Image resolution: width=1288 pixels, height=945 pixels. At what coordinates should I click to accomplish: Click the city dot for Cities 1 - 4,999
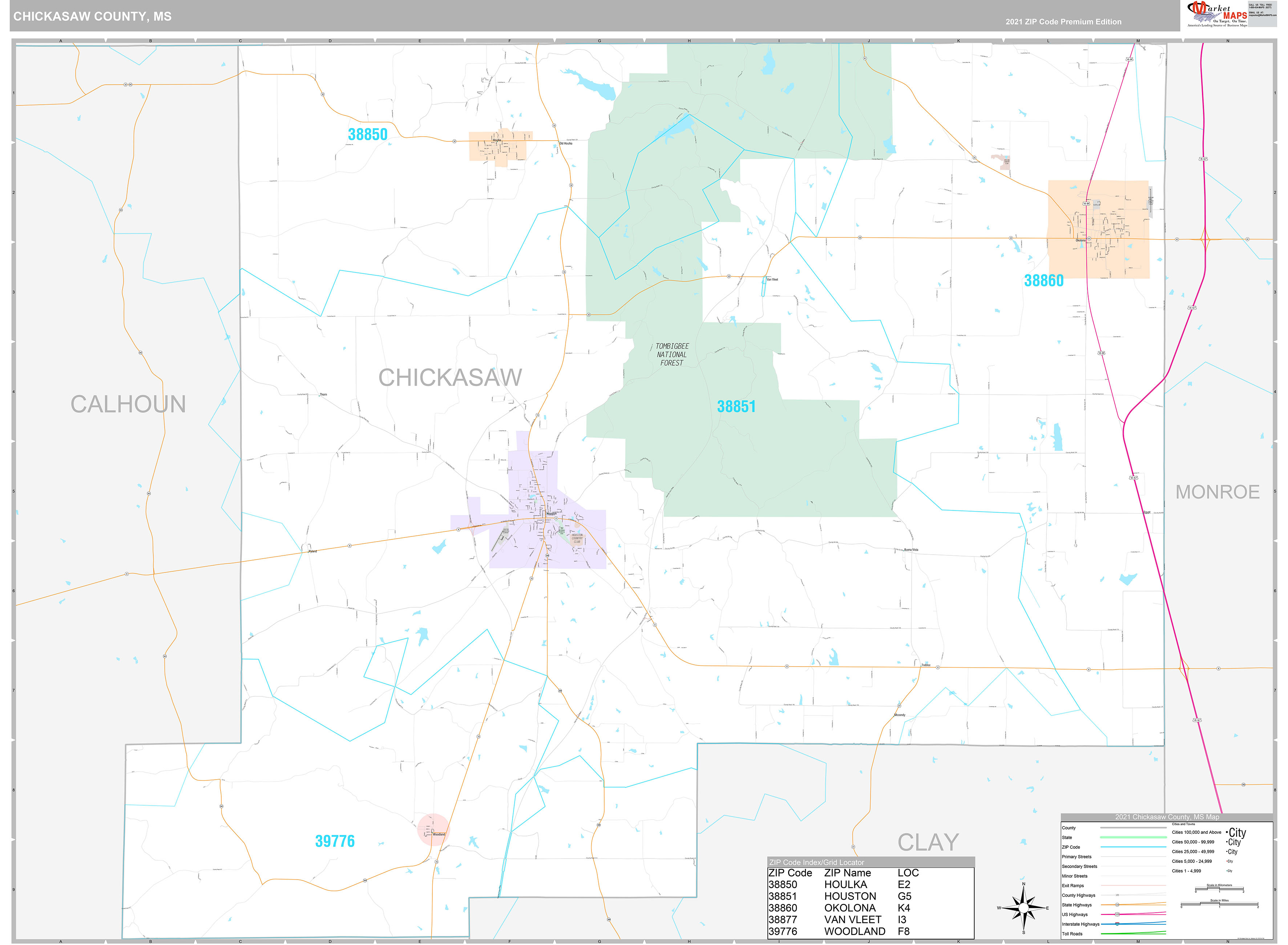[x=1226, y=870]
